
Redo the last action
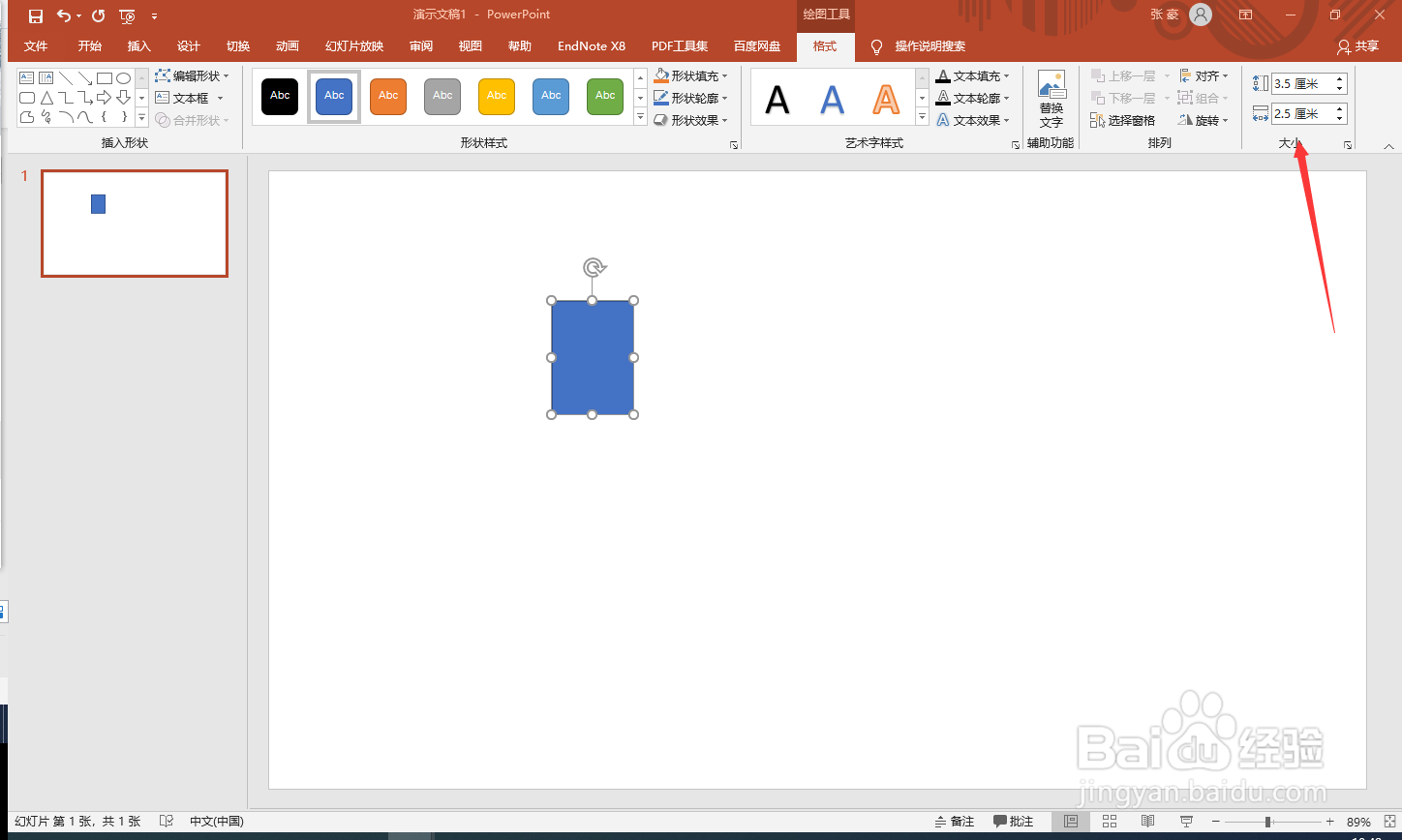coord(98,15)
